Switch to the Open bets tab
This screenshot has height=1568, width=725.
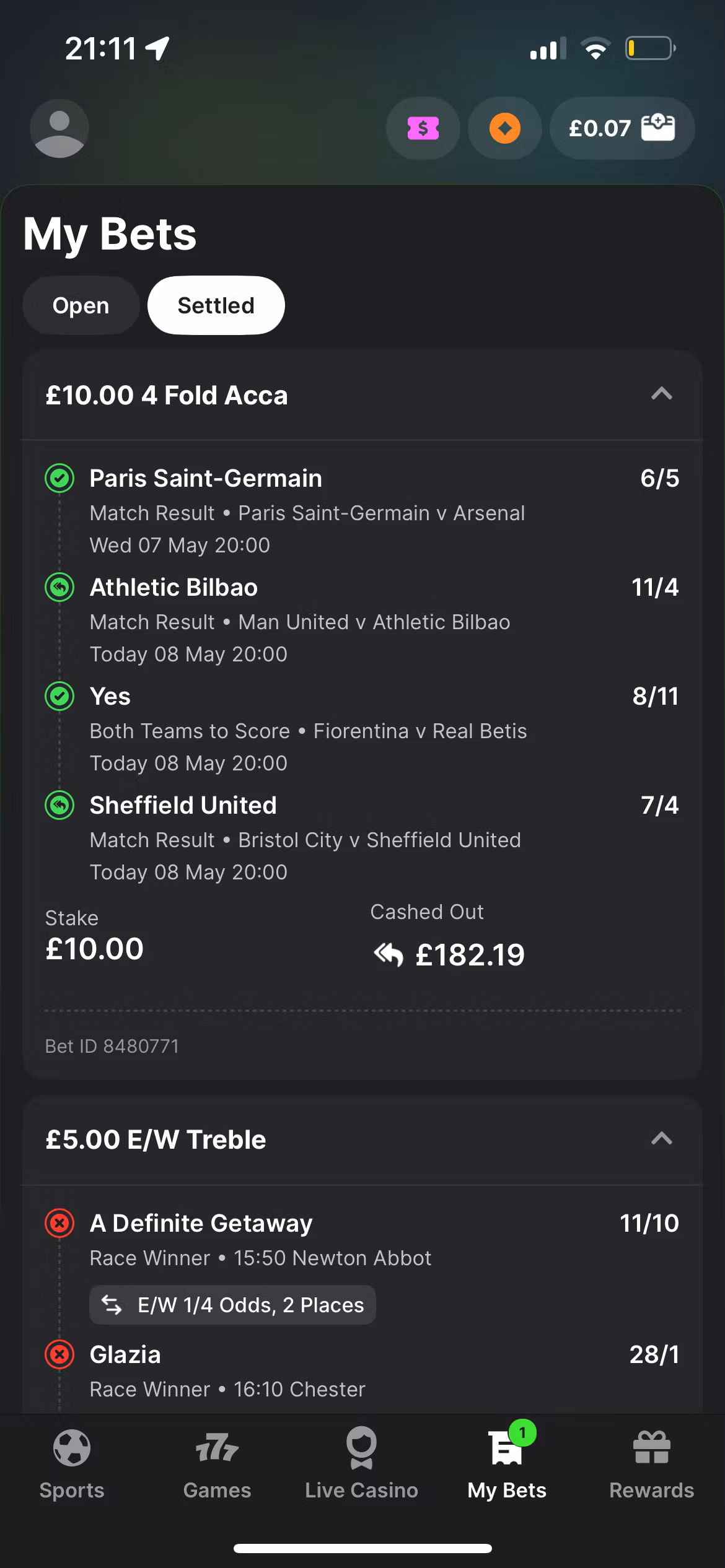(81, 306)
